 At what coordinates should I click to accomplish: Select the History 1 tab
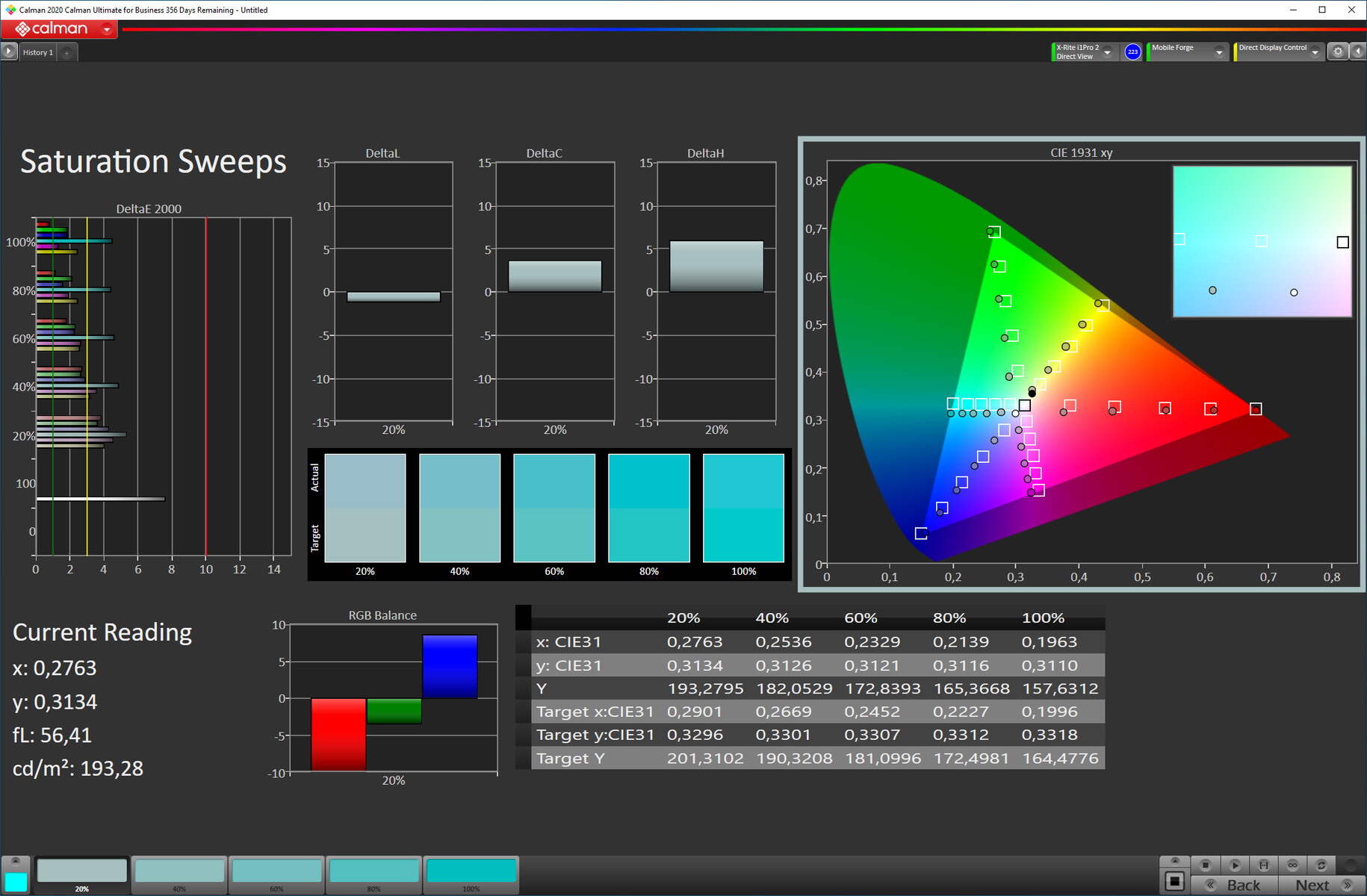(37, 52)
